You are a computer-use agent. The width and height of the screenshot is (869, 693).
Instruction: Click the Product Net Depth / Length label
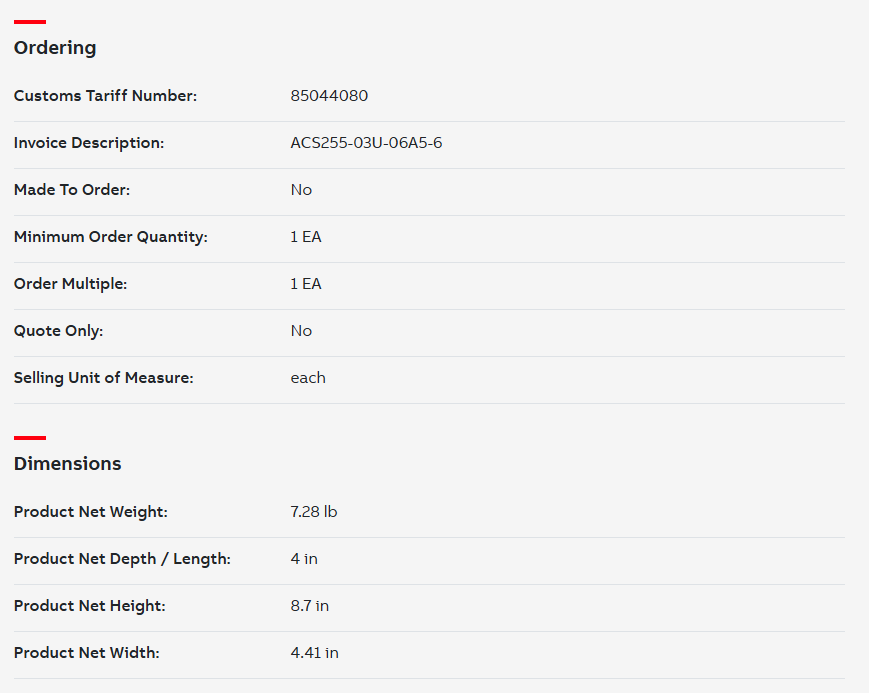click(x=122, y=559)
